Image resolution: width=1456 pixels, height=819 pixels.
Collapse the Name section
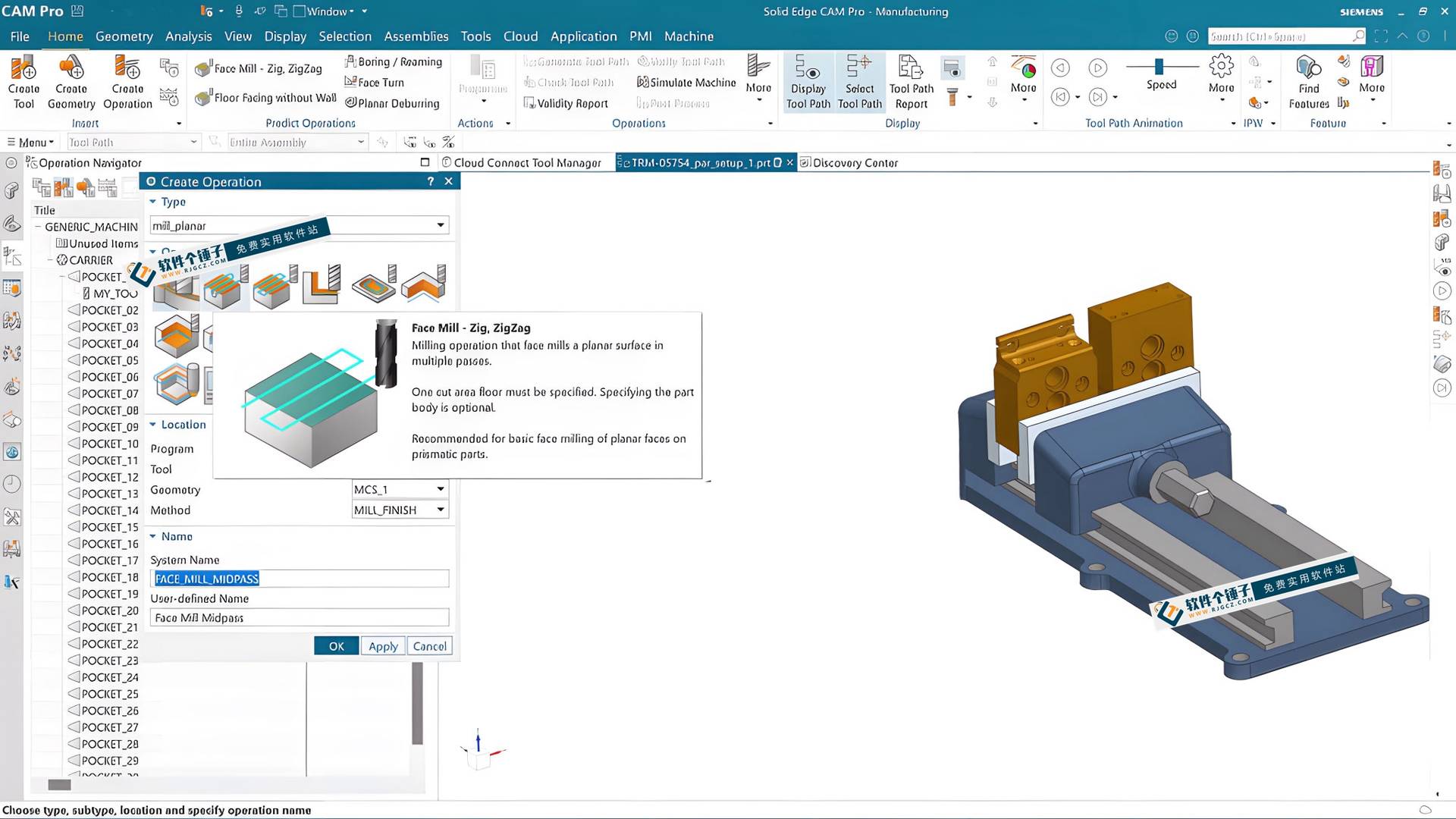[153, 536]
